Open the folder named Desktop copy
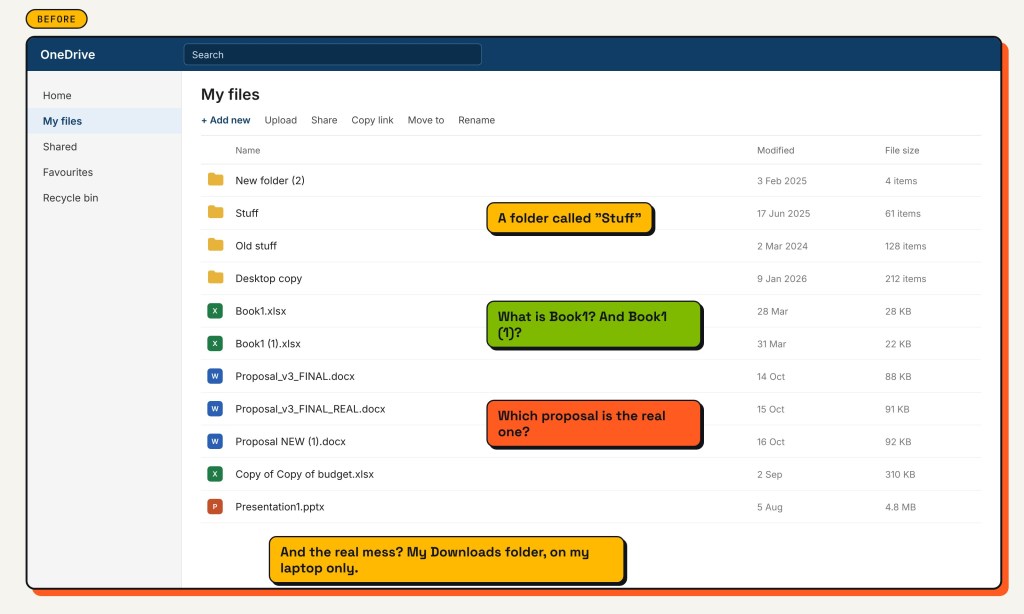This screenshot has height=614, width=1024. point(268,278)
